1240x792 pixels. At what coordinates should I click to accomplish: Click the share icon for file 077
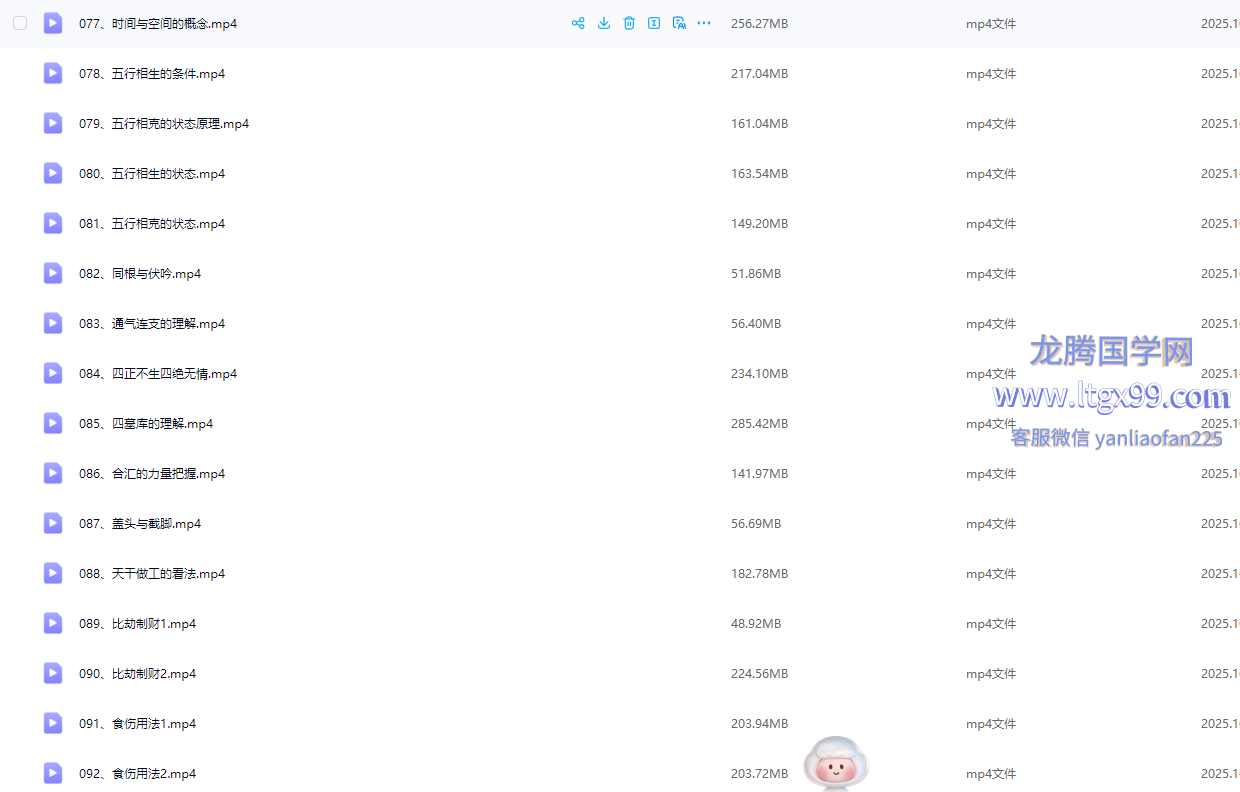click(578, 23)
